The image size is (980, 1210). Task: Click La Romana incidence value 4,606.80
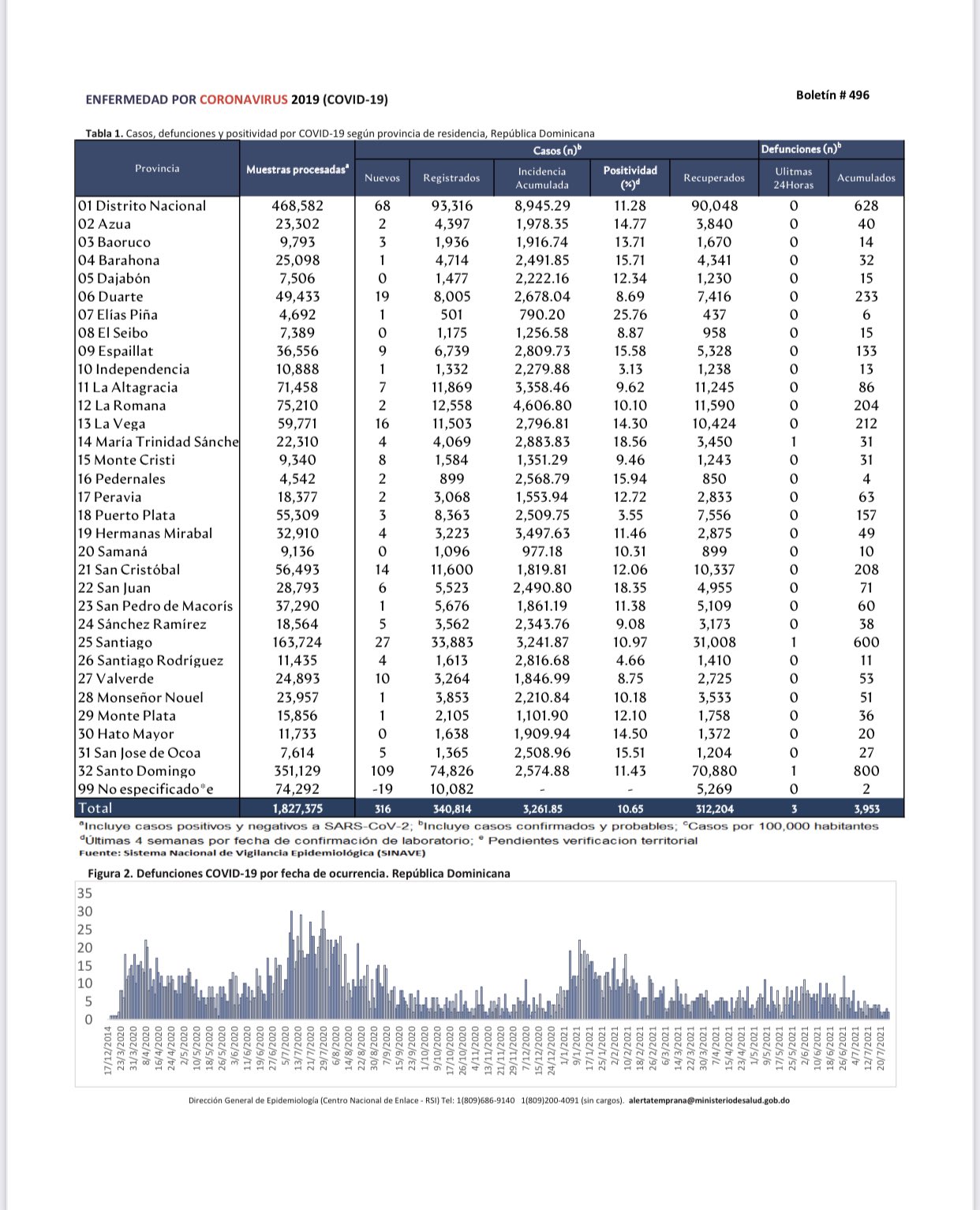pyautogui.click(x=543, y=406)
